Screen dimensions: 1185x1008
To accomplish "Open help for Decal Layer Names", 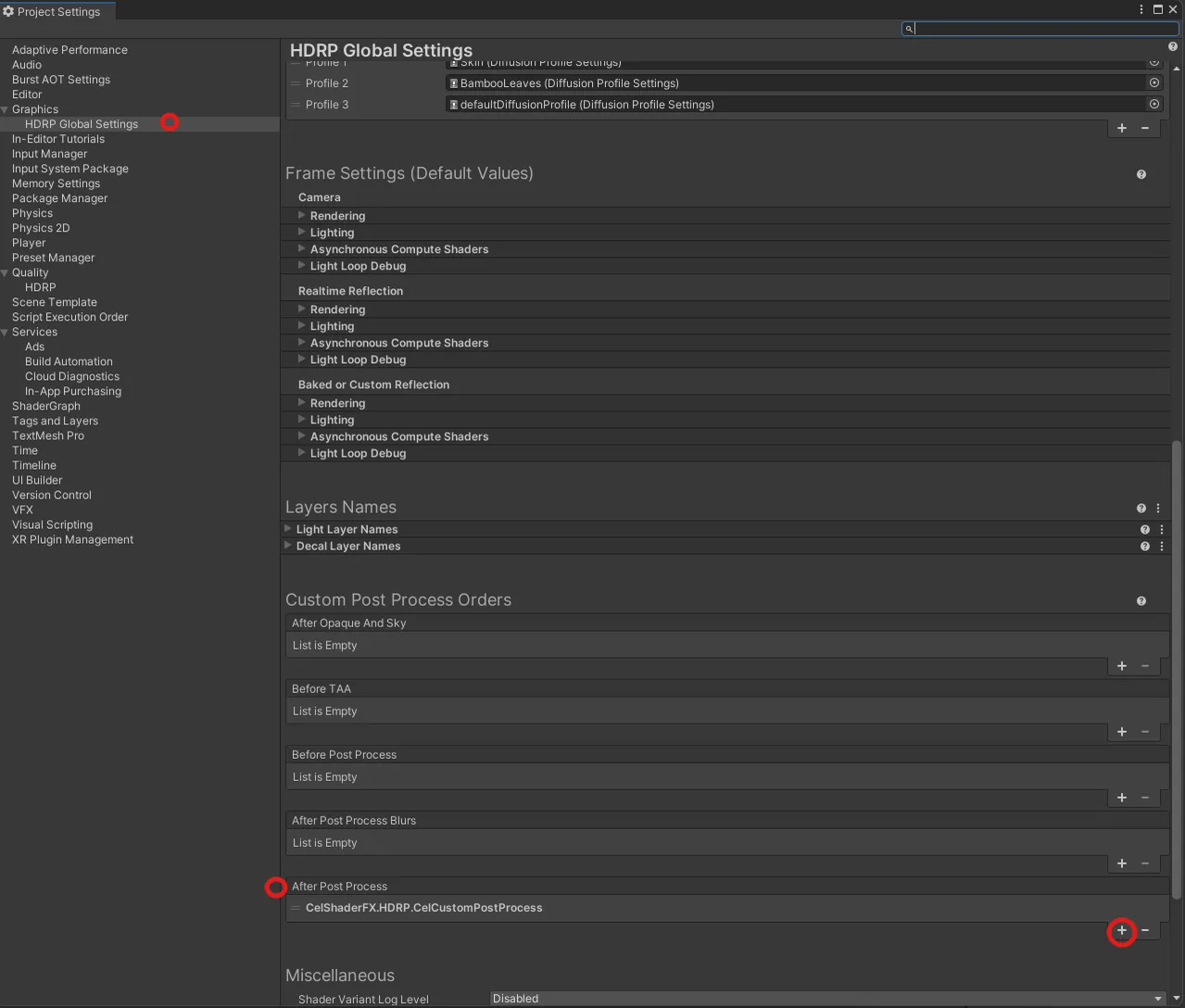I will tap(1145, 547).
